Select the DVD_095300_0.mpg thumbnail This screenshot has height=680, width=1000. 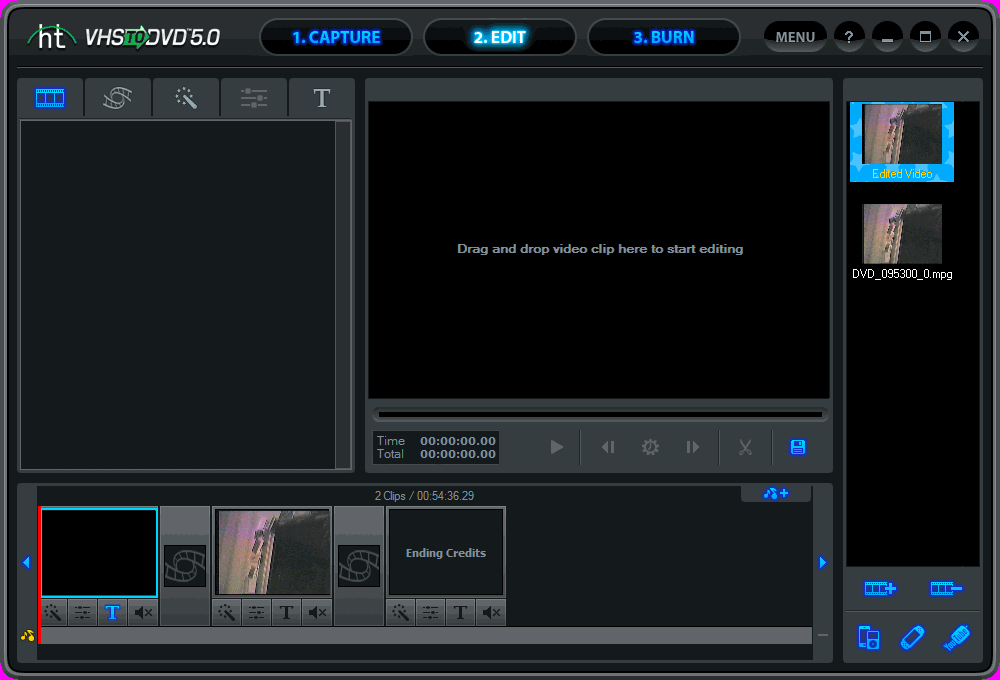(x=902, y=242)
